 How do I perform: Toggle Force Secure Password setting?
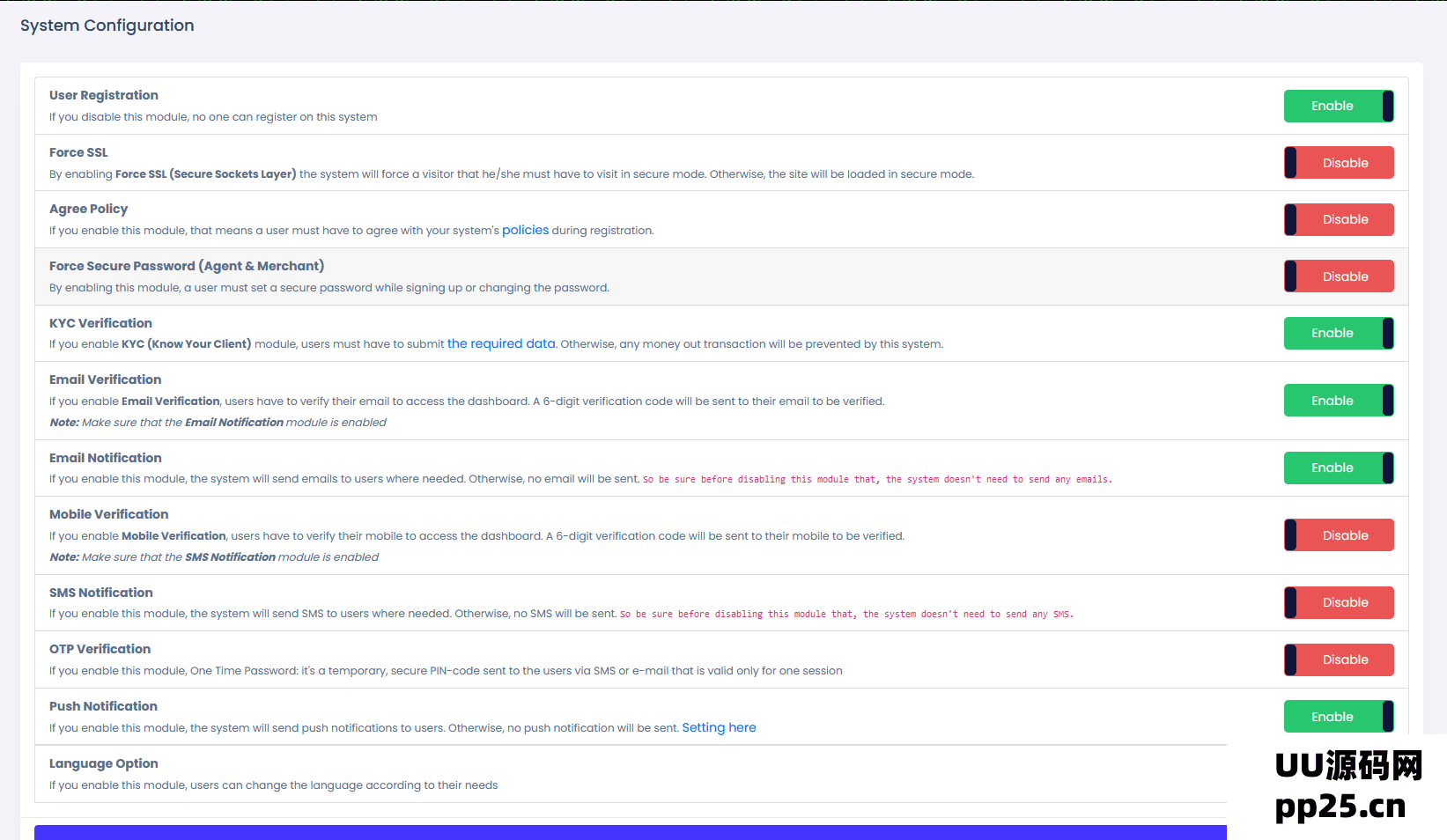click(1338, 276)
